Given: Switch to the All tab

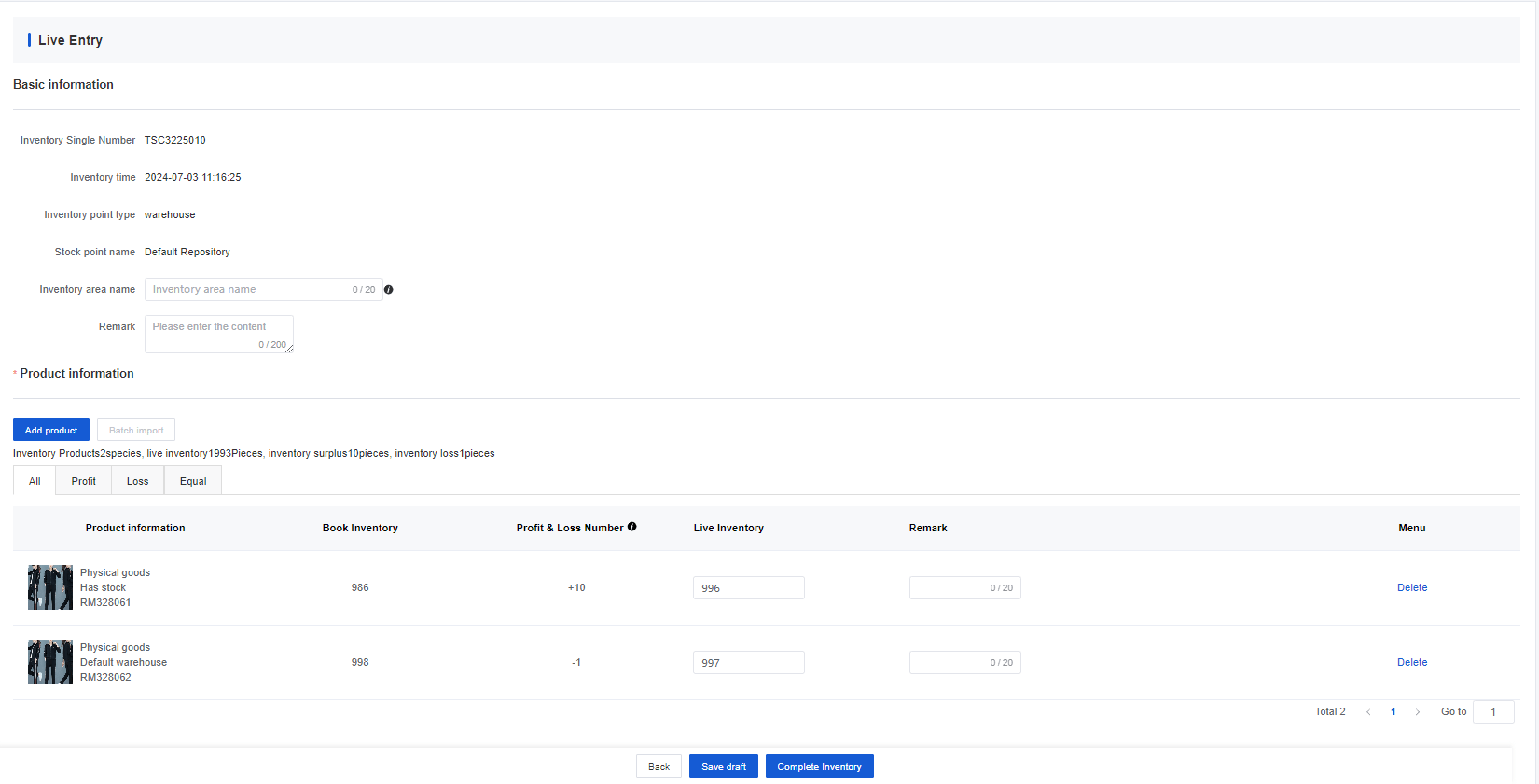Looking at the screenshot, I should 35,481.
